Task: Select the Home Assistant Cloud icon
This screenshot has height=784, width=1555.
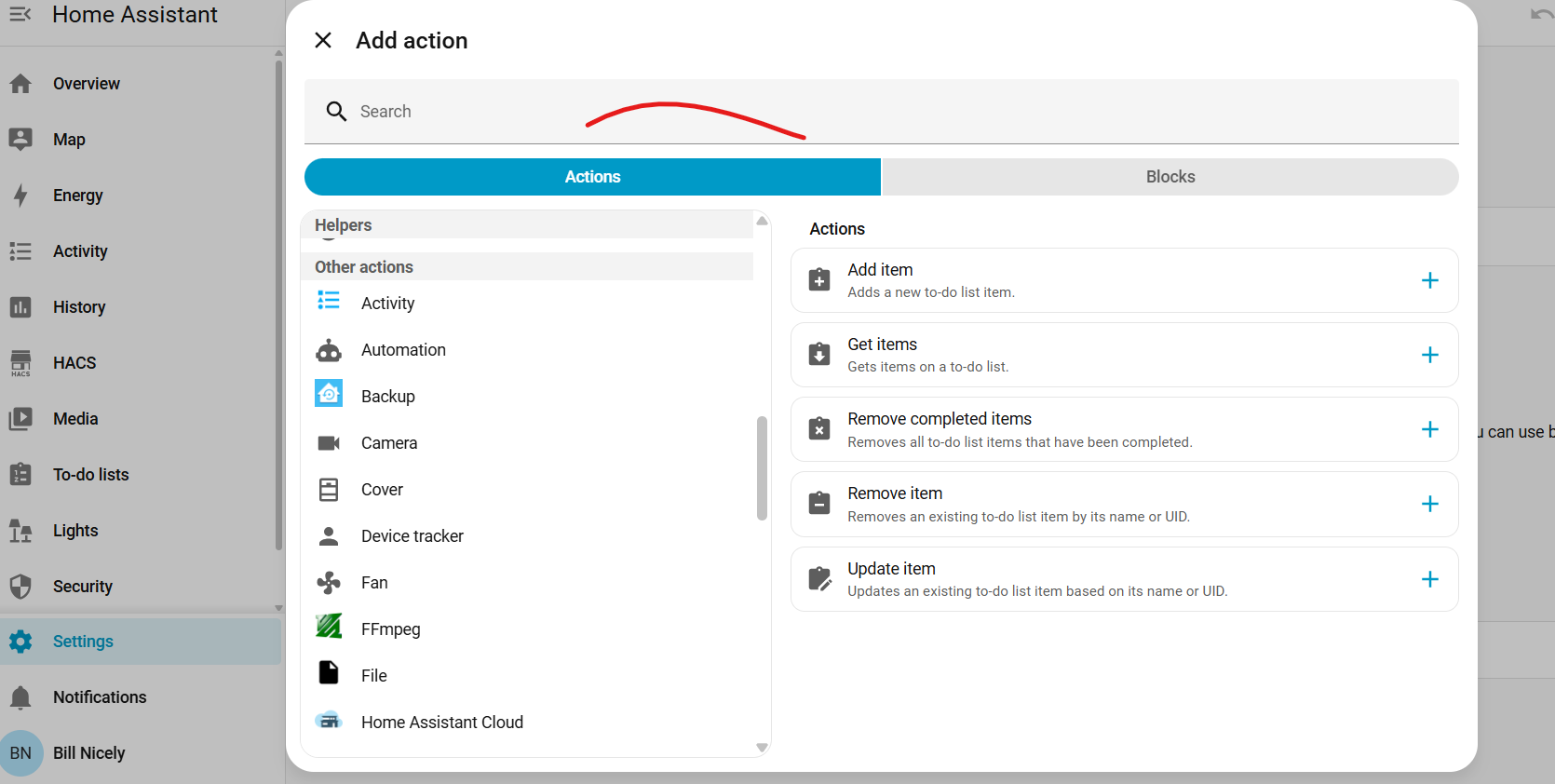Action: [x=329, y=721]
